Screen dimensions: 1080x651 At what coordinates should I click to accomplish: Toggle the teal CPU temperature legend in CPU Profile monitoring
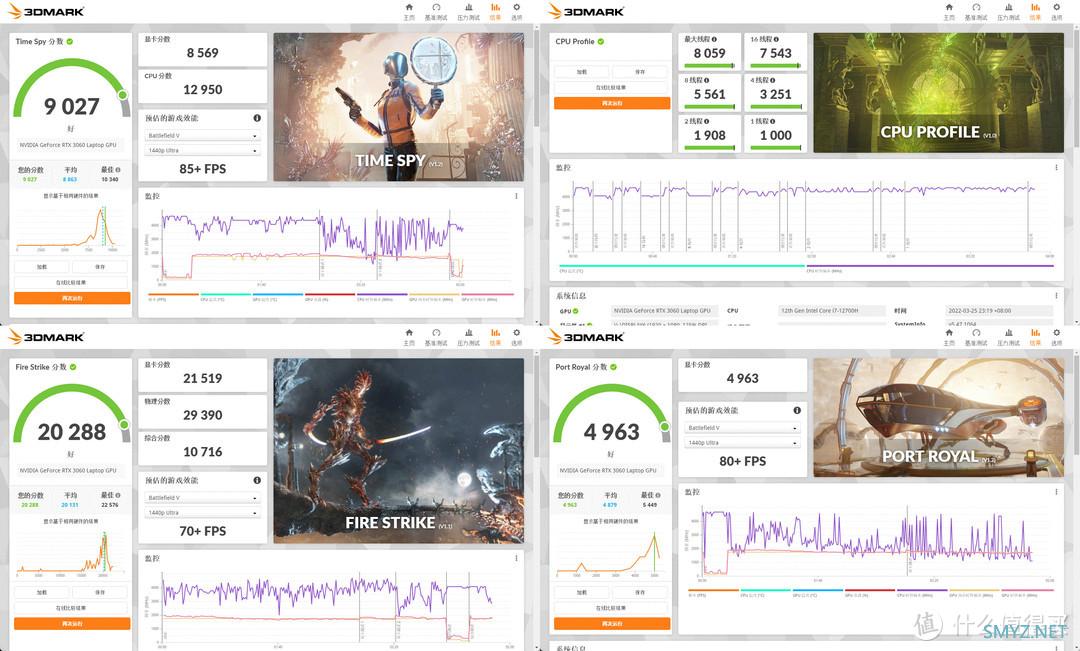pos(682,268)
